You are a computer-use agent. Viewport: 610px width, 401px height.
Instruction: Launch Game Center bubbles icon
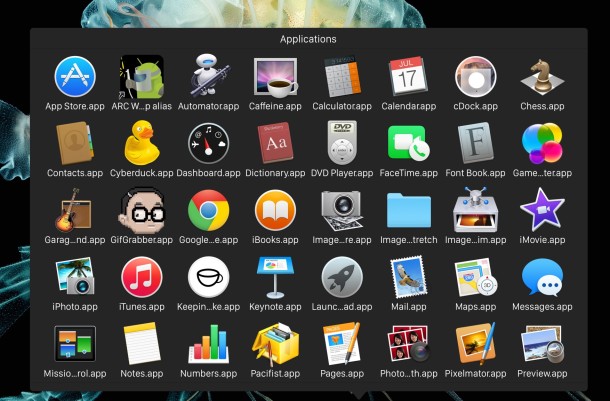pyautogui.click(x=542, y=144)
